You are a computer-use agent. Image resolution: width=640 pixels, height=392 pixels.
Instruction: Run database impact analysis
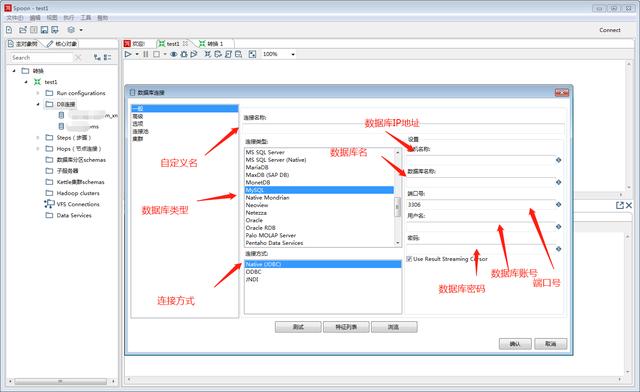(218, 54)
